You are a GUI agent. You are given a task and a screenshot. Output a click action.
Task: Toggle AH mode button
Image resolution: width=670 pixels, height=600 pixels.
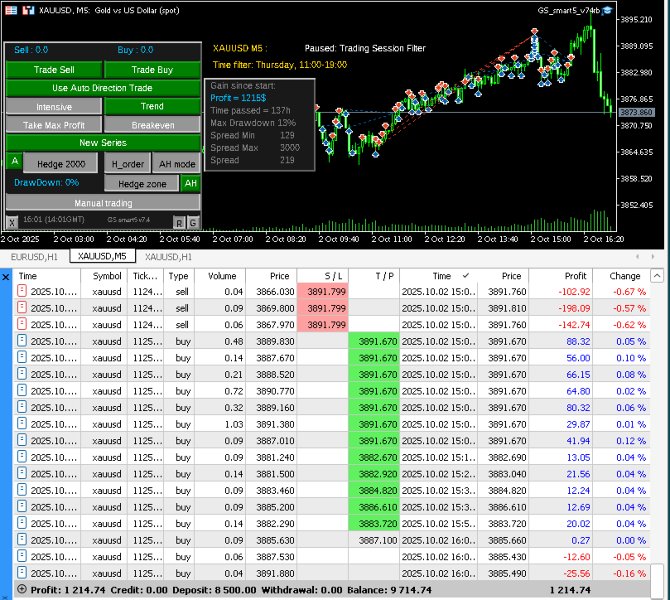point(176,164)
